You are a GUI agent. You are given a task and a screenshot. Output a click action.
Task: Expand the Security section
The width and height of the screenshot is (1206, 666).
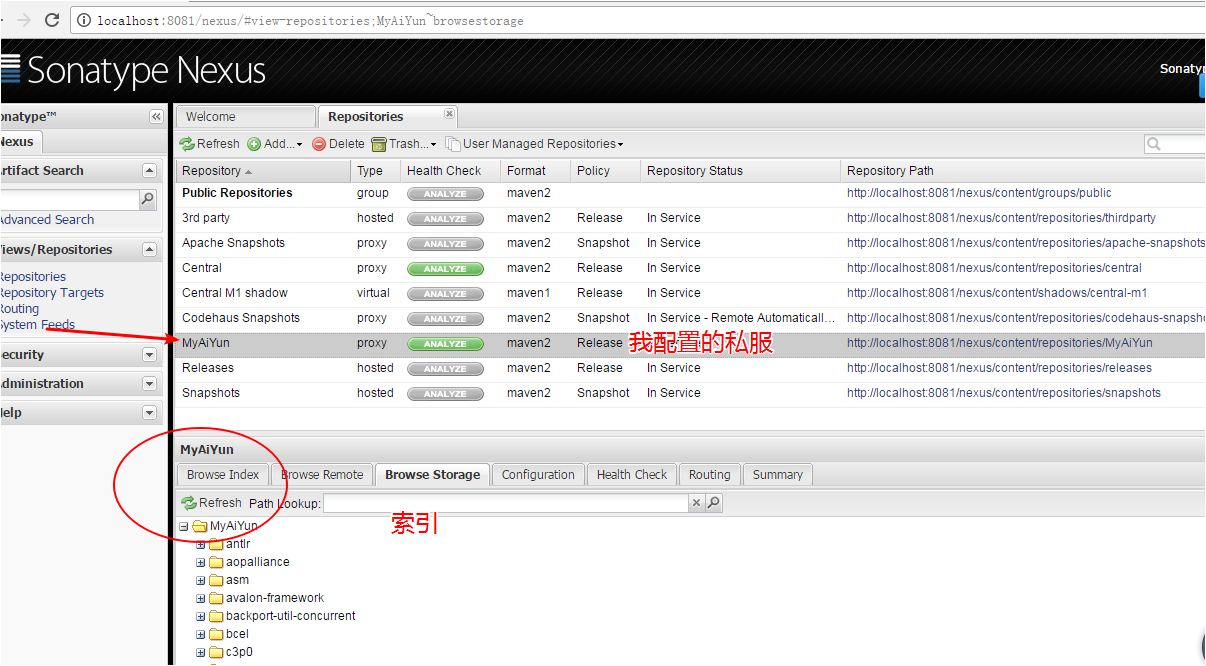(150, 355)
